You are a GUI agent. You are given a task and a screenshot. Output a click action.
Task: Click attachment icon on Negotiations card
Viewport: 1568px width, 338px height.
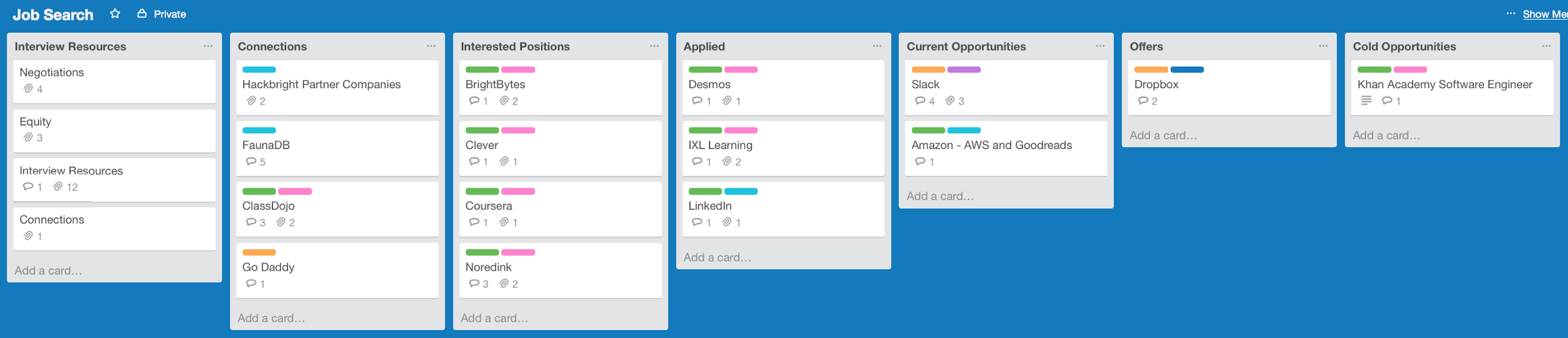click(x=28, y=89)
